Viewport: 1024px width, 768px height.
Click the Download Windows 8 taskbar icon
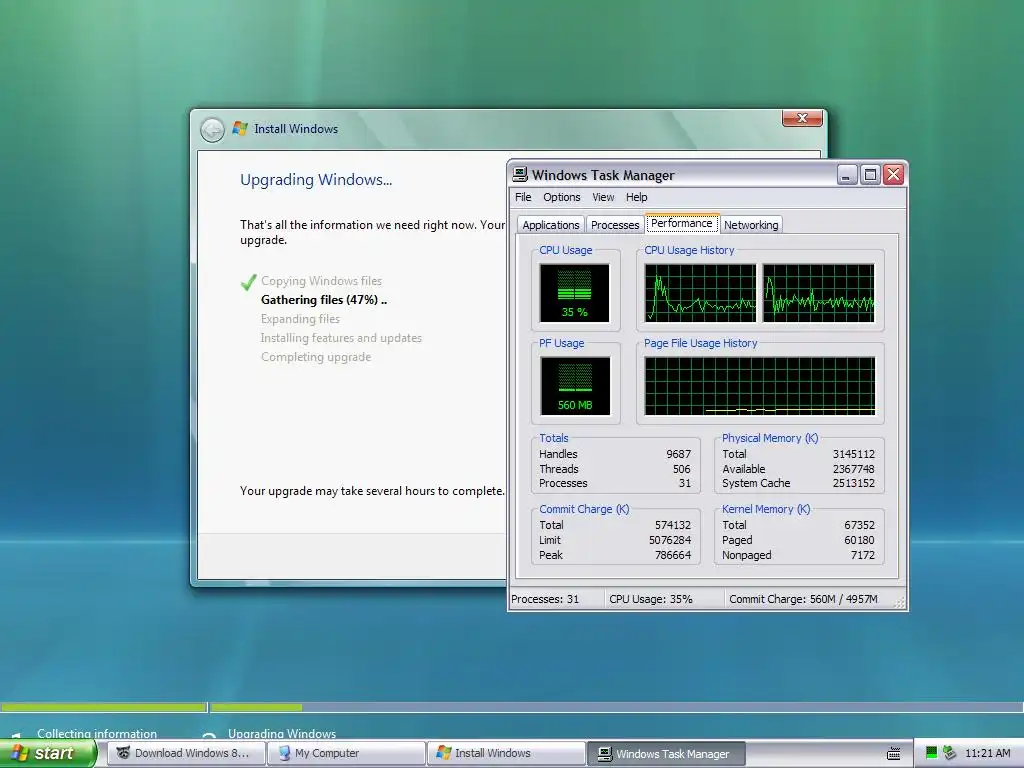pos(123,753)
